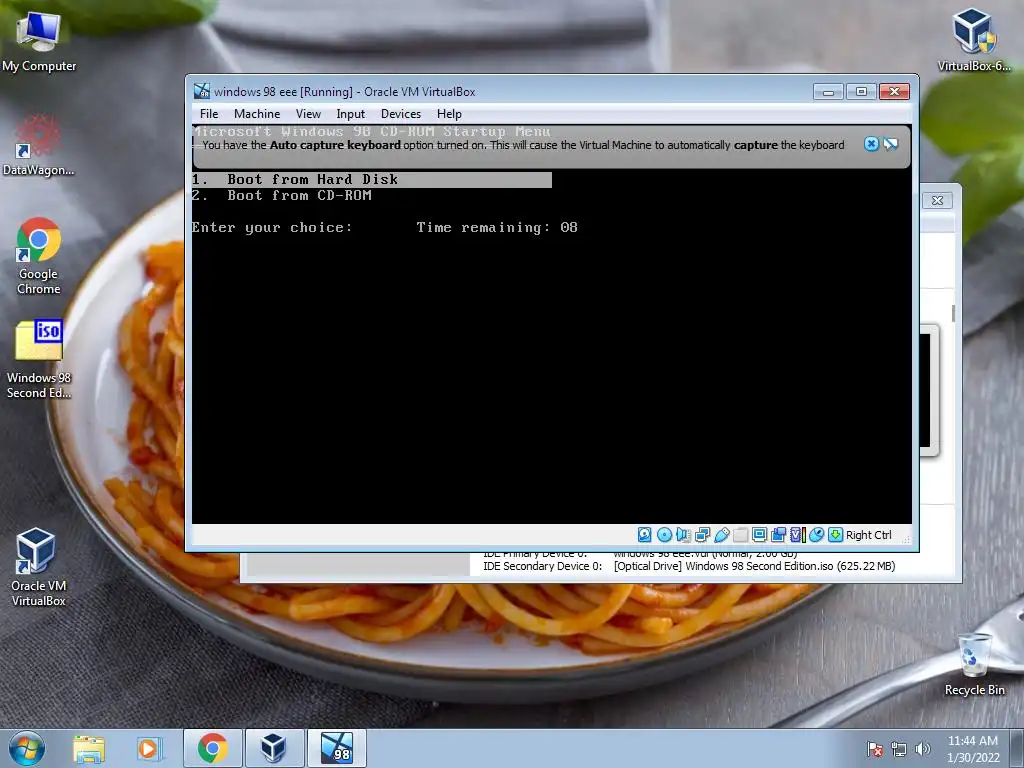This screenshot has width=1024, height=768.
Task: Open the Google Chrome desktop shortcut
Action: pyautogui.click(x=39, y=257)
